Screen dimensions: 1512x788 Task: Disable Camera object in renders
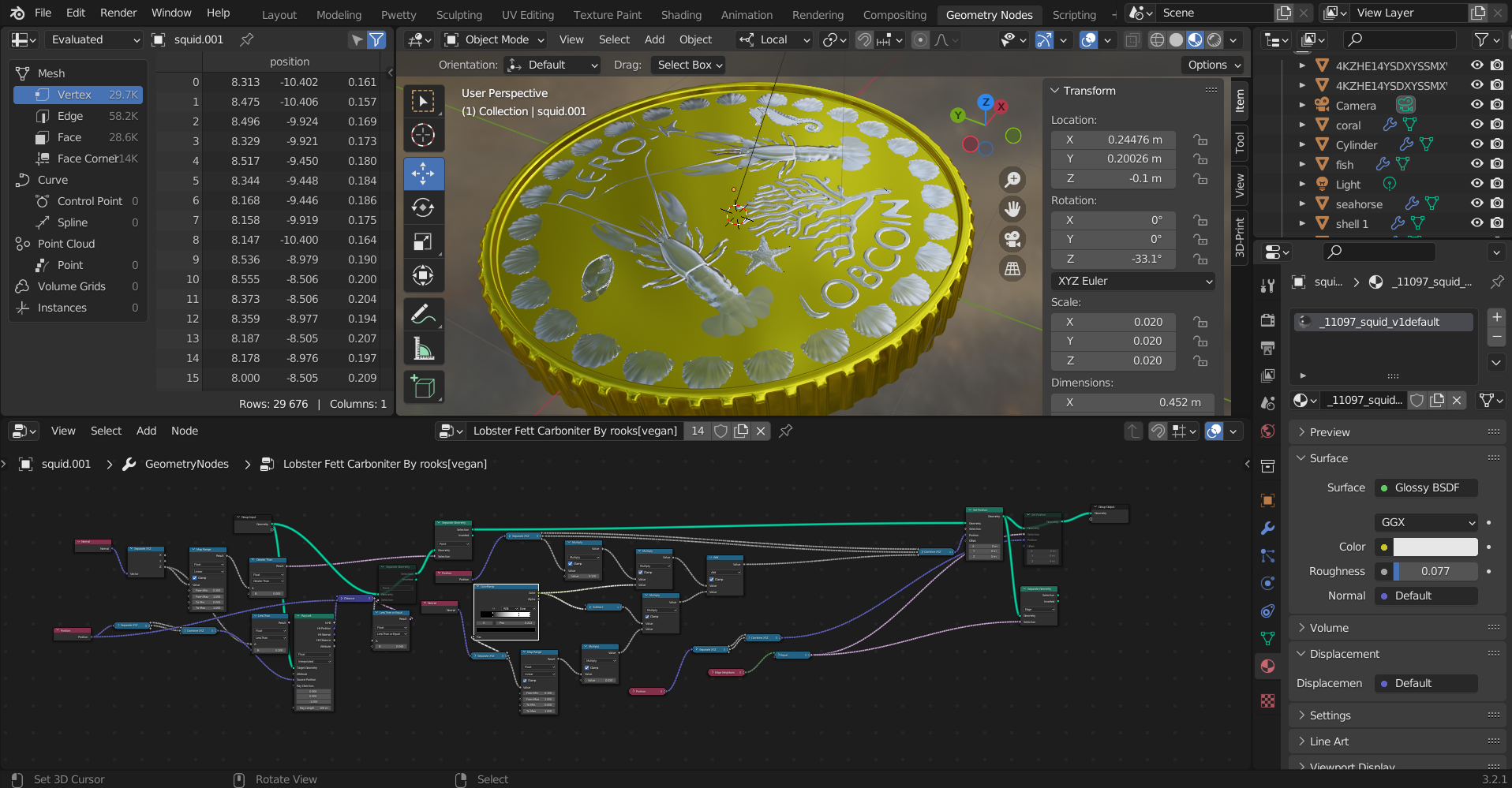(1497, 105)
